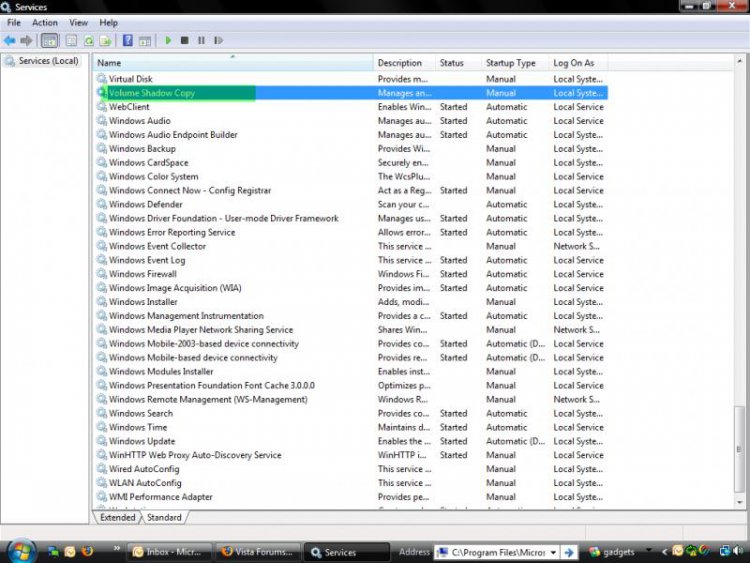Image resolution: width=750 pixels, height=563 pixels.
Task: Click the gear icon beside Windows Update
Action: coord(101,441)
